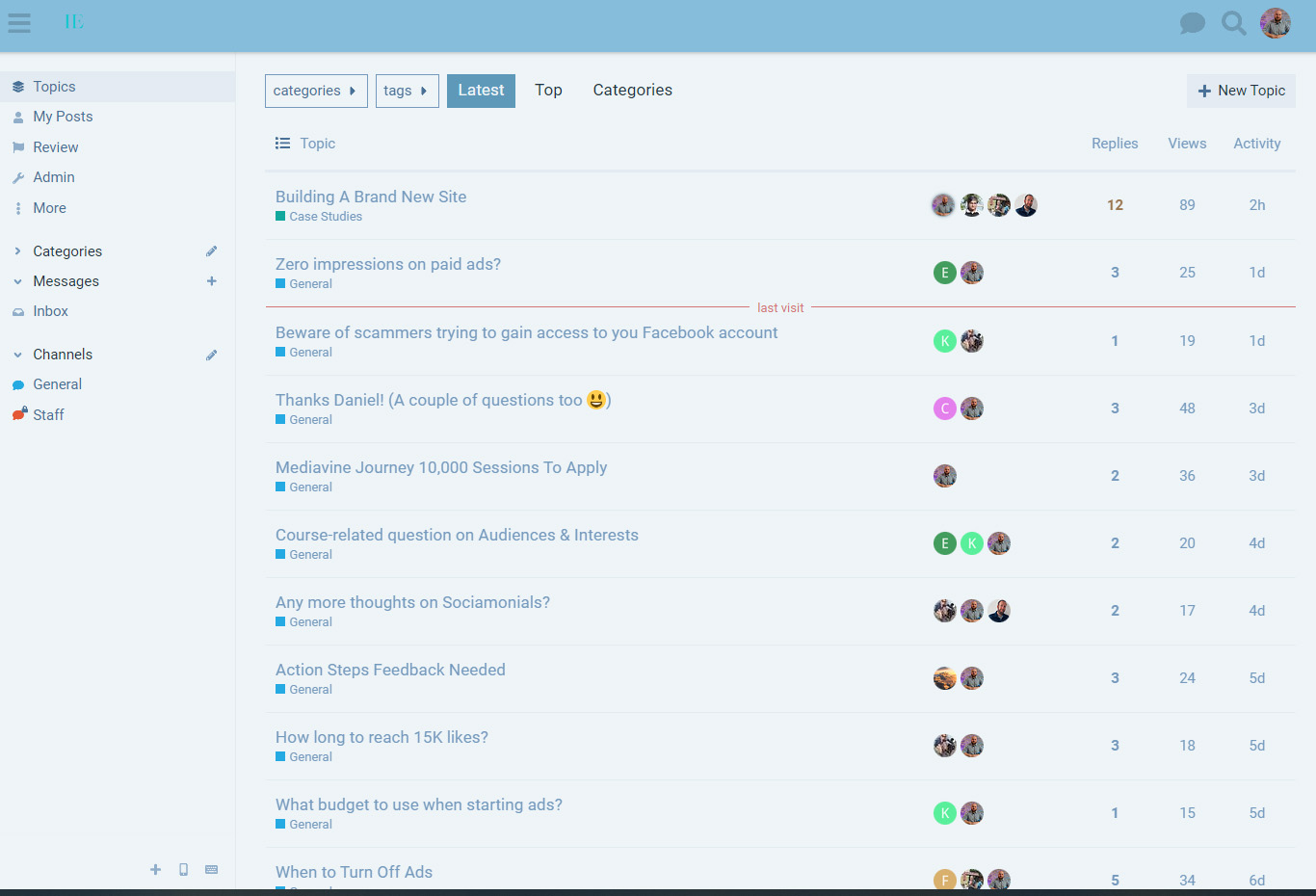The image size is (1316, 896).
Task: Collapse the Messages sidebar section
Action: 18,281
